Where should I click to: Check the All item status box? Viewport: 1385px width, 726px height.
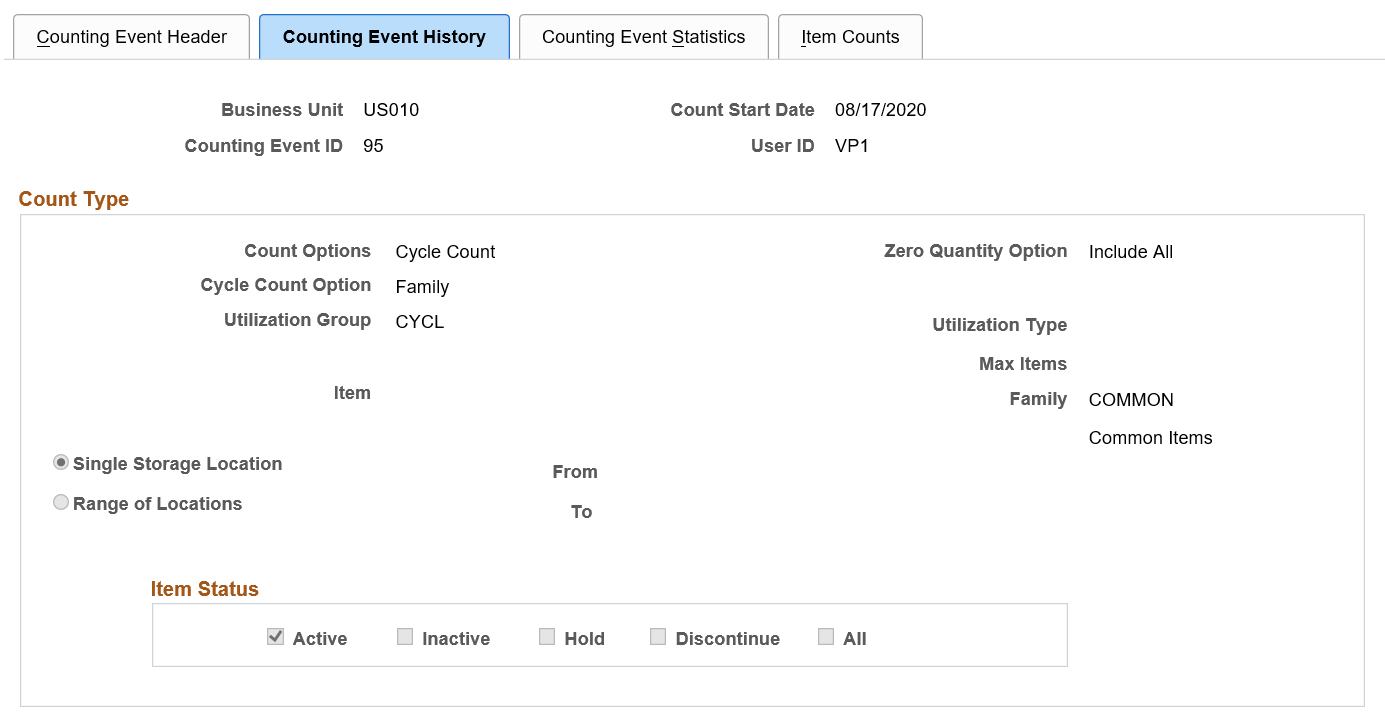point(825,635)
